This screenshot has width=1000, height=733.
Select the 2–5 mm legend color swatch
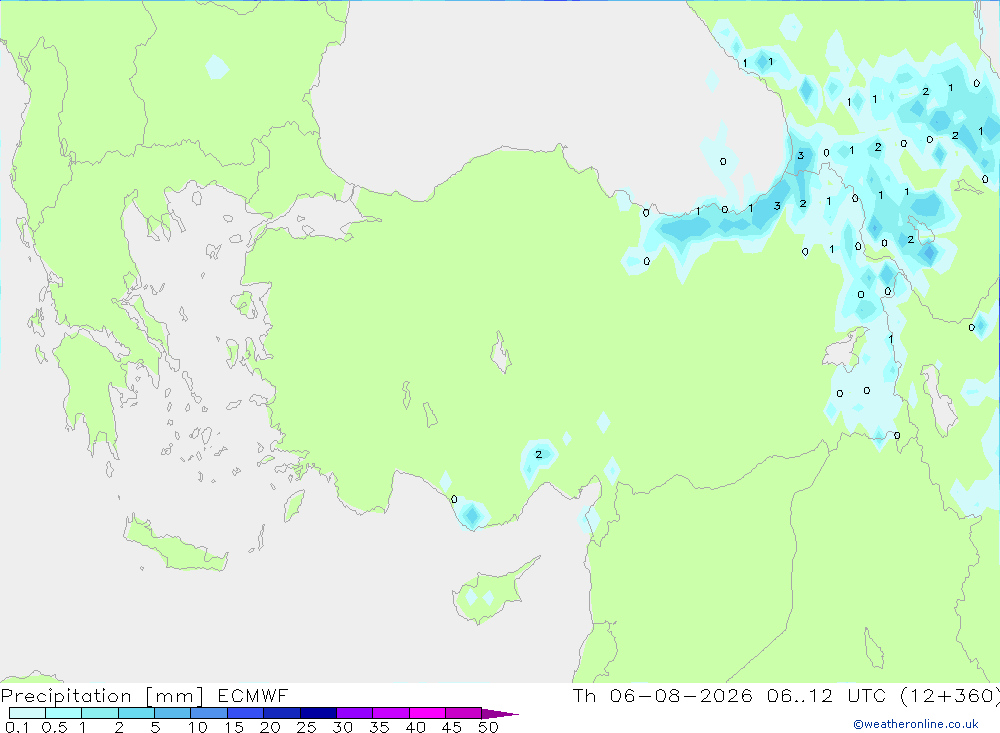(136, 713)
